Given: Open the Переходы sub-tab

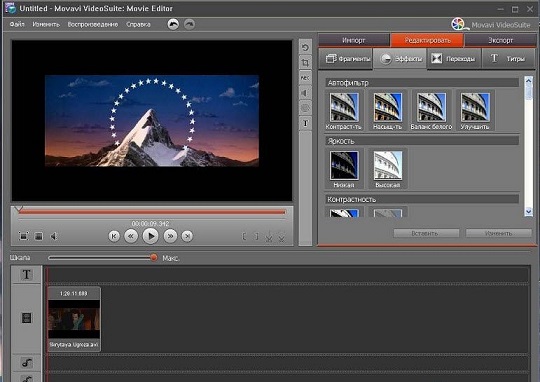Looking at the screenshot, I should (x=454, y=59).
